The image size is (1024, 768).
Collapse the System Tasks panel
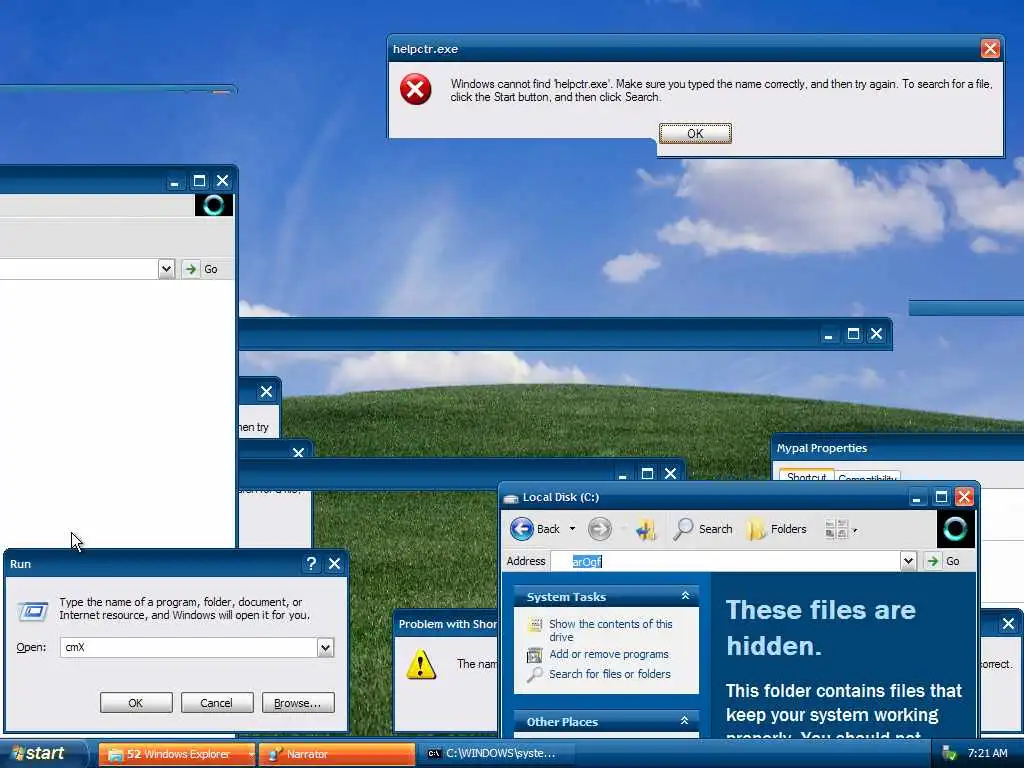685,596
